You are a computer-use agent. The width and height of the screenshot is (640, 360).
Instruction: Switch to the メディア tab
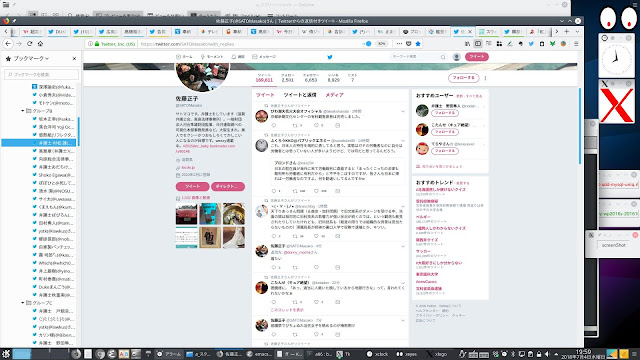point(334,95)
